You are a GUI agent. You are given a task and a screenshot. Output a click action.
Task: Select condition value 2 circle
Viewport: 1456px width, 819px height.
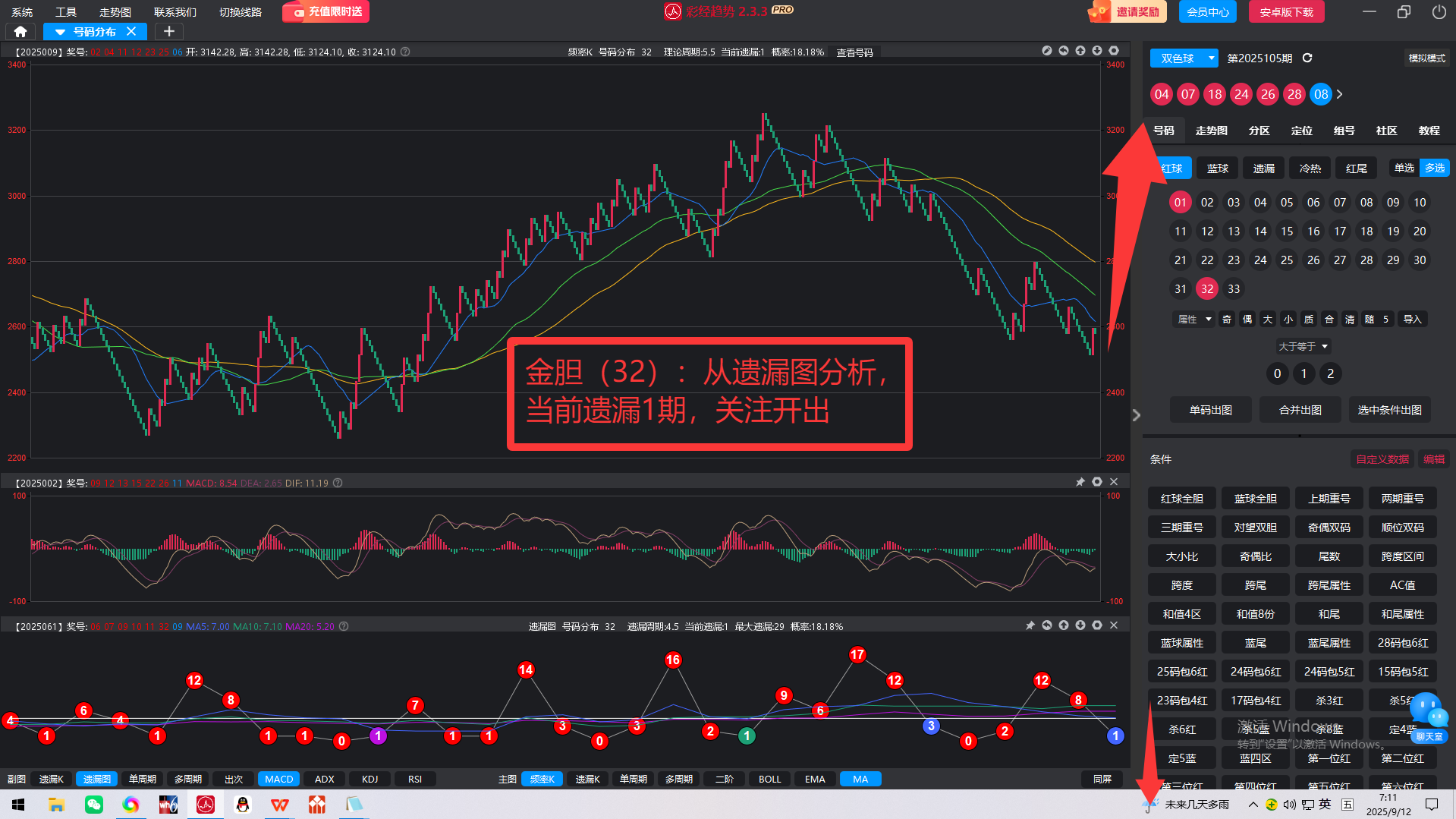[x=1330, y=373]
